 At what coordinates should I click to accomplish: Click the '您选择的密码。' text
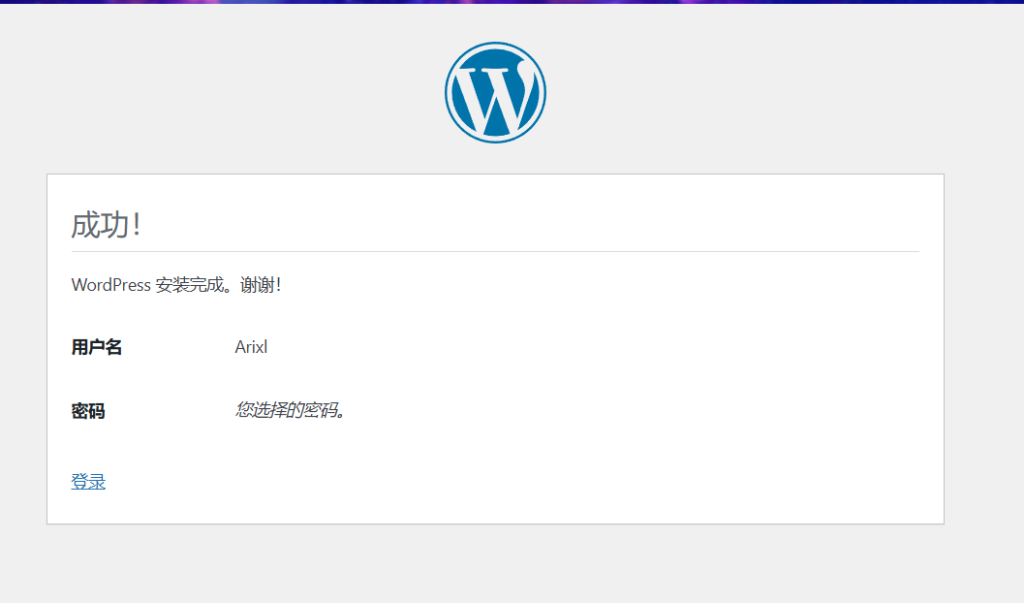tap(290, 410)
